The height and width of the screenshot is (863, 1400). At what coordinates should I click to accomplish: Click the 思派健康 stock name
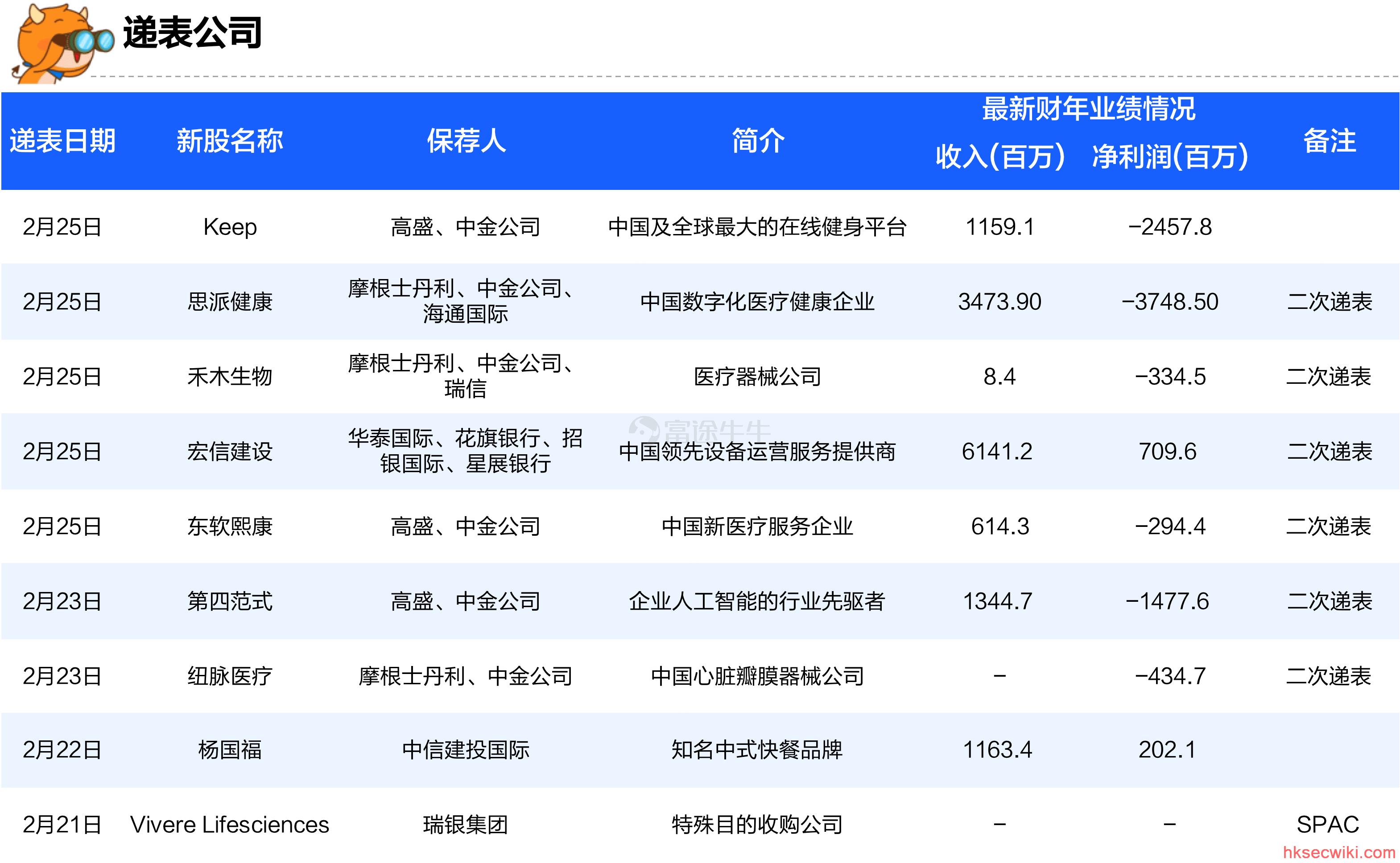230,302
